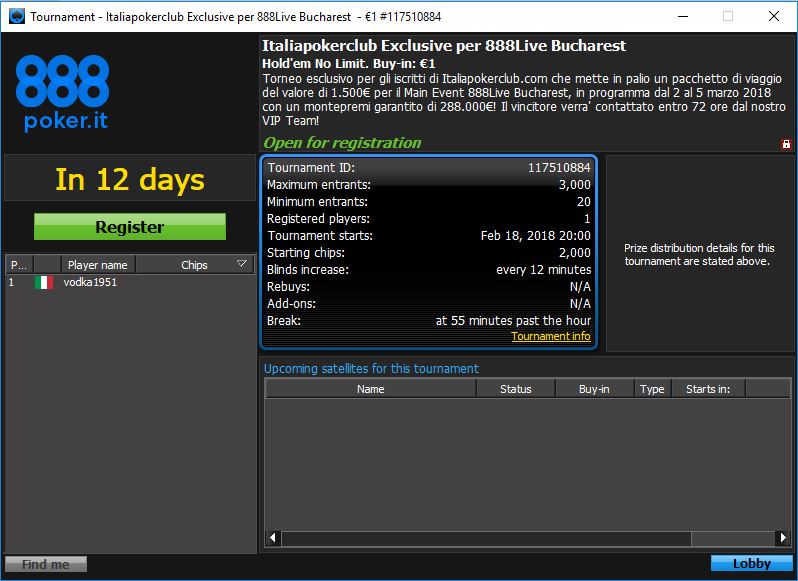Click the red padlock icon
This screenshot has height=581, width=798.
coord(786,144)
